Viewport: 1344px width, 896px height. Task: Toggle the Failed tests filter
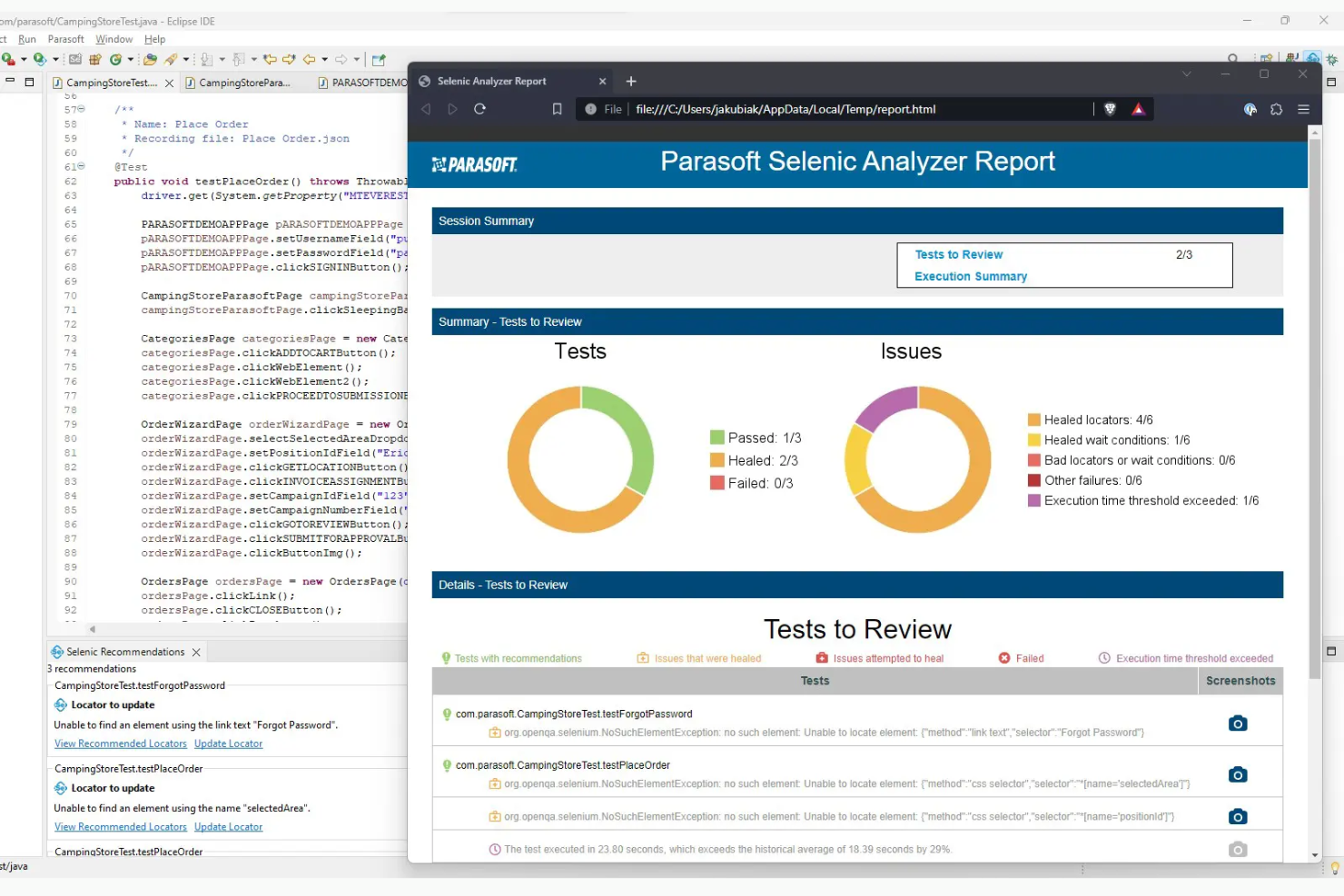click(x=1021, y=658)
